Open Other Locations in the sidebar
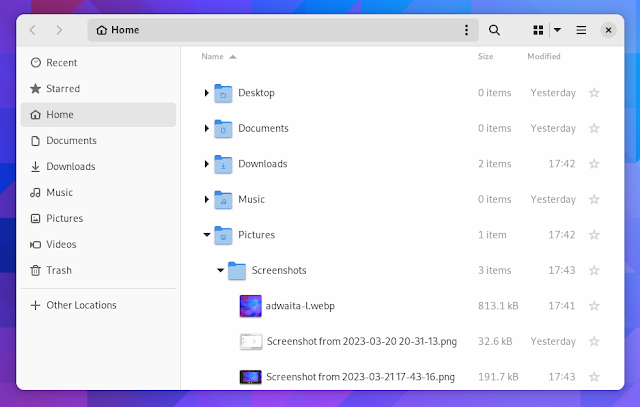 click(x=98, y=305)
